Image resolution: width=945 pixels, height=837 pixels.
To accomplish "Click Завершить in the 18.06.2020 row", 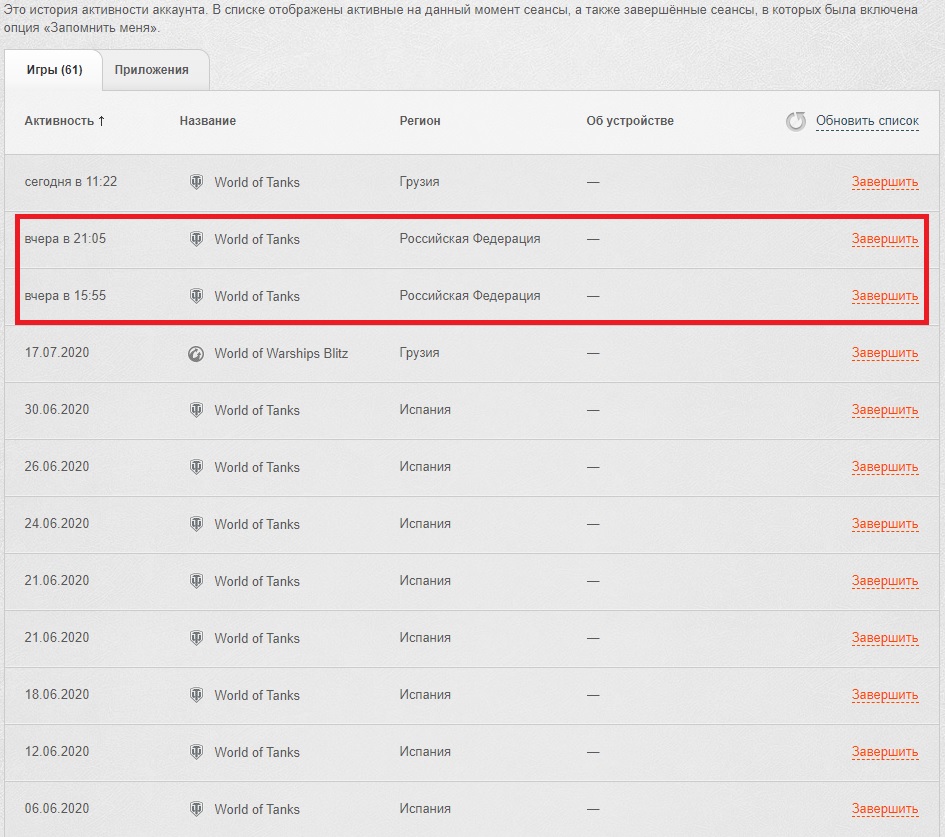I will coord(885,695).
